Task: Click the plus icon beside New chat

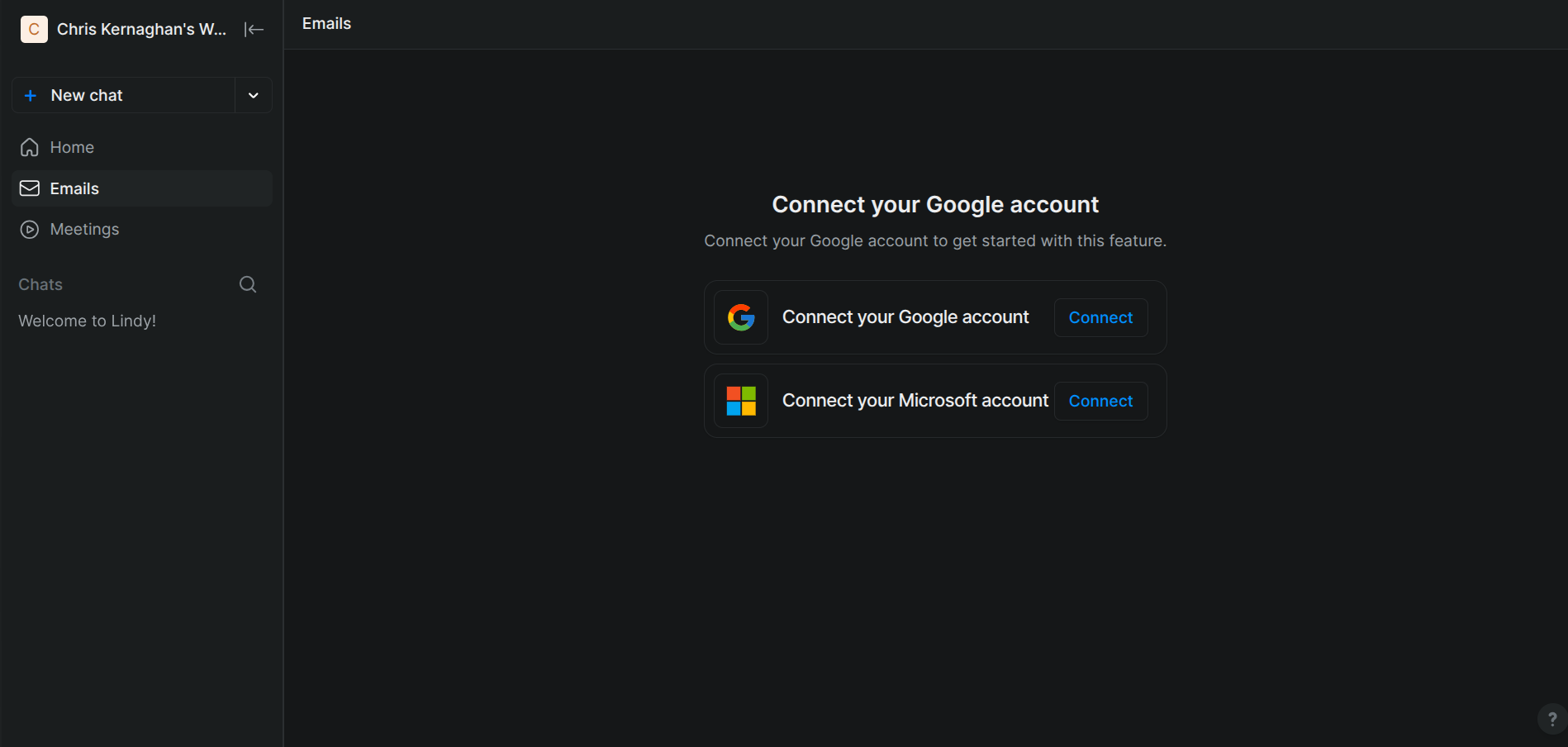Action: point(31,96)
